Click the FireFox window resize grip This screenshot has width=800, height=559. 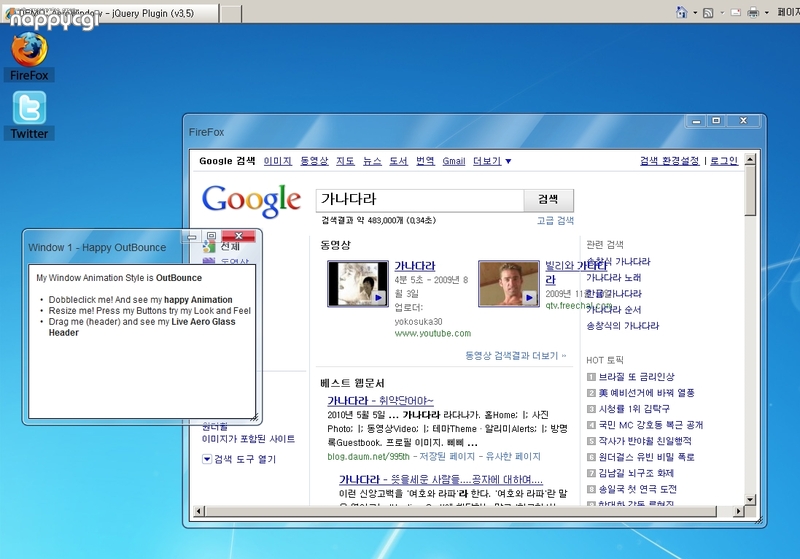[759, 520]
